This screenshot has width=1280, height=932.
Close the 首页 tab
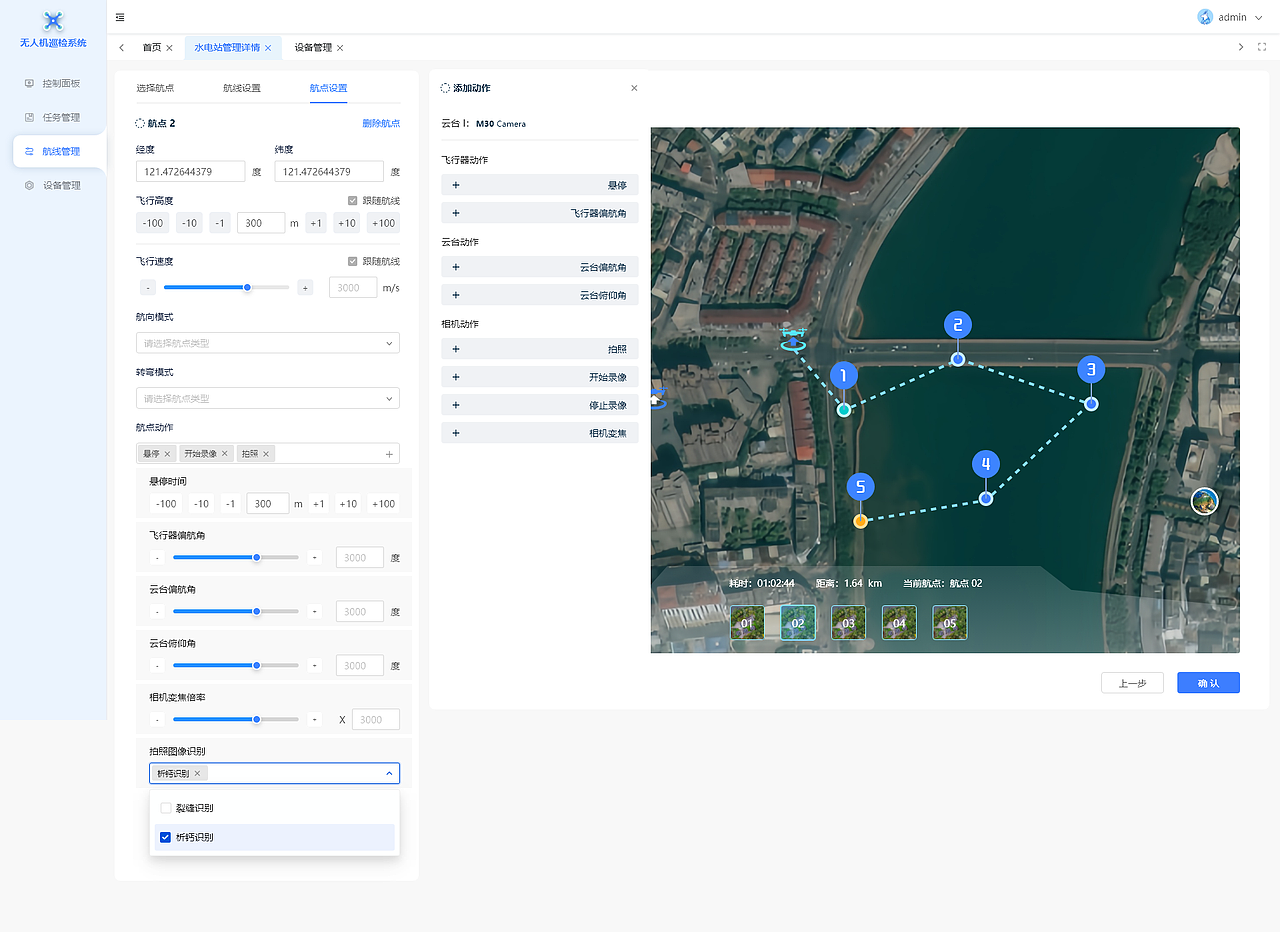click(169, 48)
